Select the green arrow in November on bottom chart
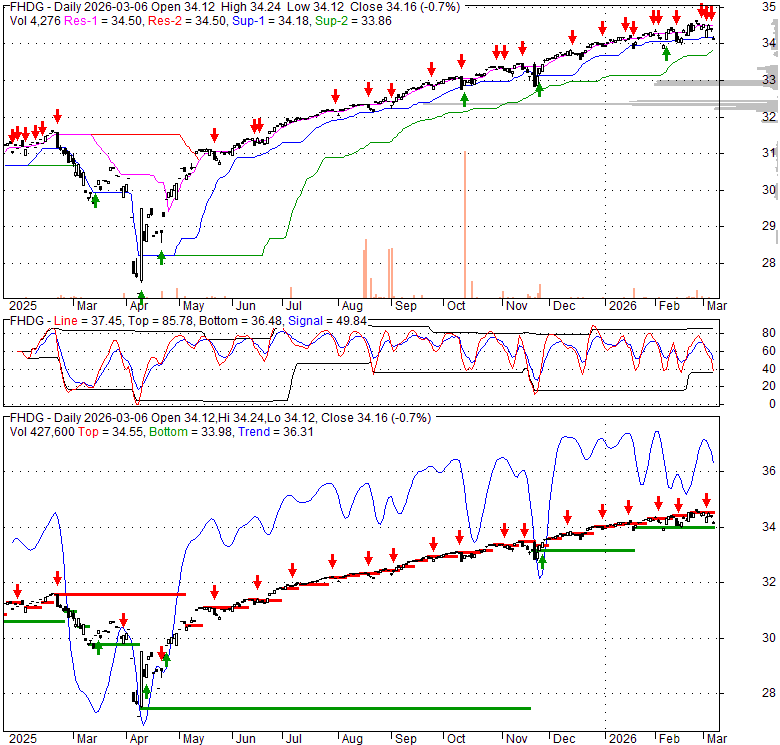Image resolution: width=780 pixels, height=745 pixels. [543, 560]
